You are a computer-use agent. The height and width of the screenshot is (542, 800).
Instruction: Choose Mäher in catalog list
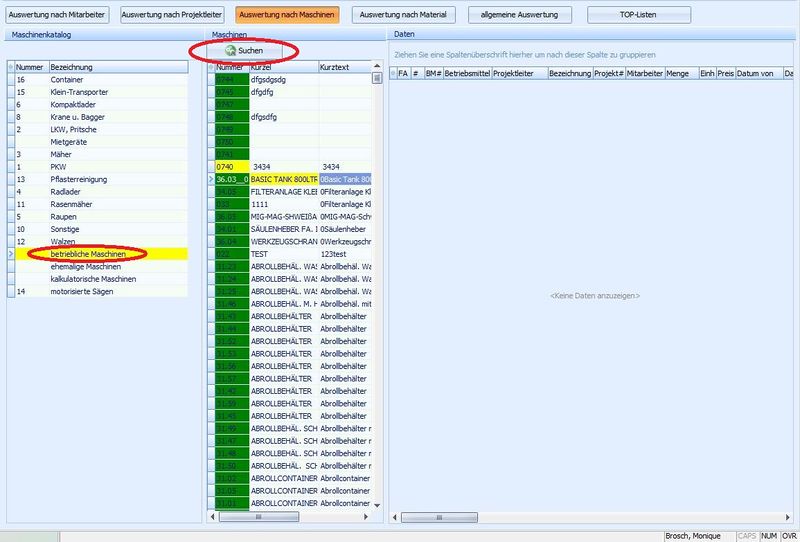pos(97,154)
